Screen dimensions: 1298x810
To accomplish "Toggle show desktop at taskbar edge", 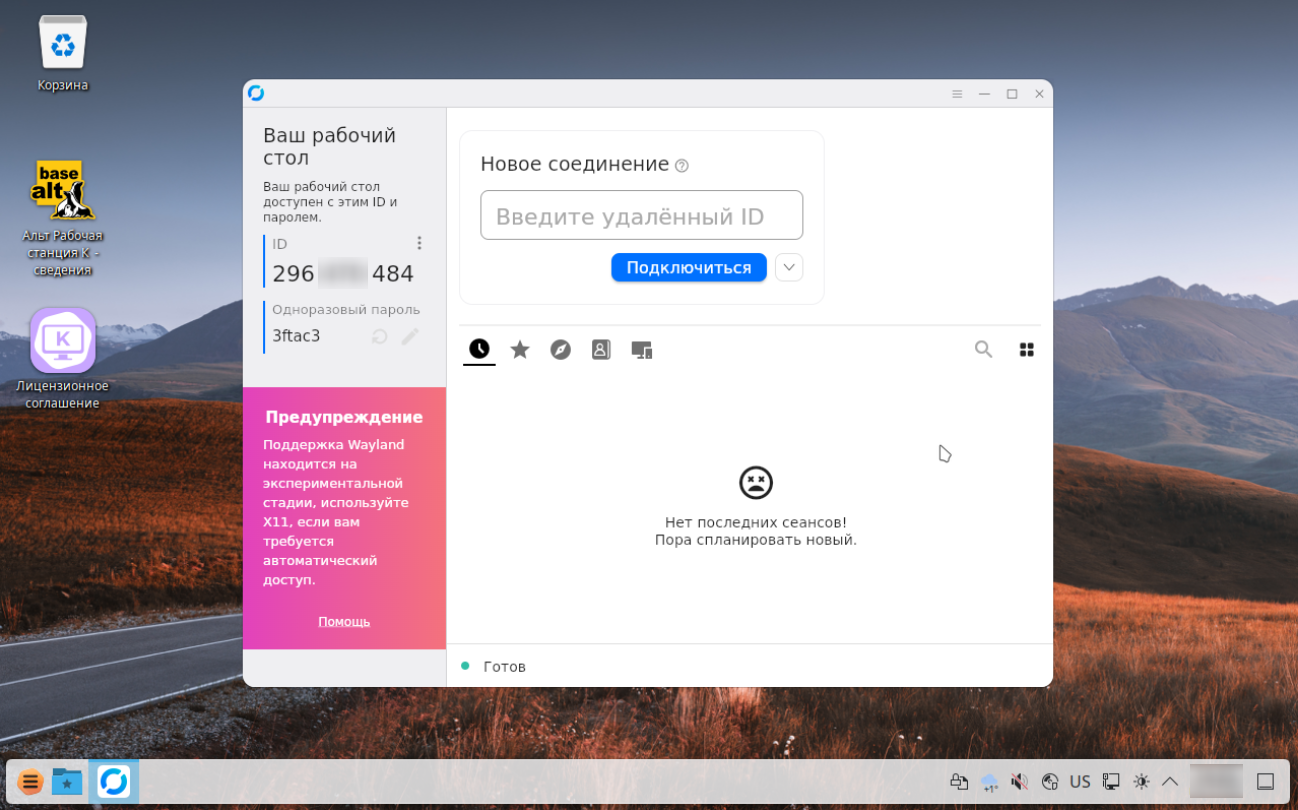I will (1264, 781).
